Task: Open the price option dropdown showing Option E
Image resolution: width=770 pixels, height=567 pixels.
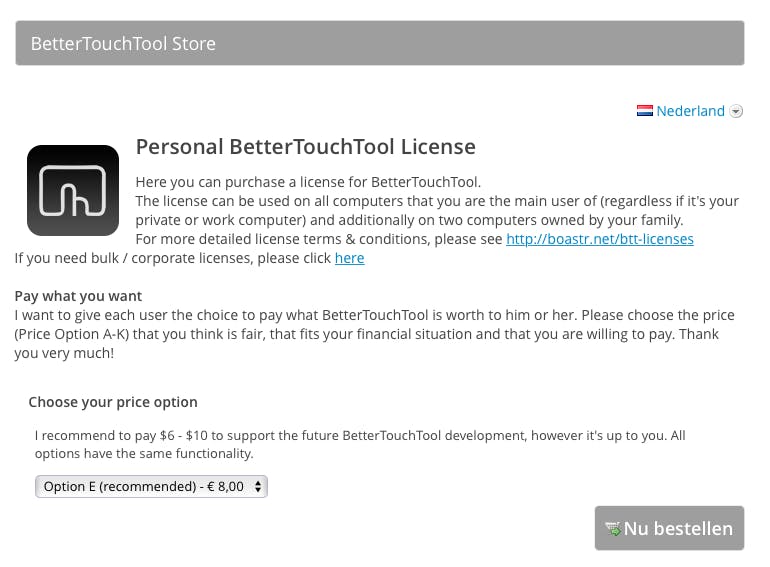Action: click(150, 487)
